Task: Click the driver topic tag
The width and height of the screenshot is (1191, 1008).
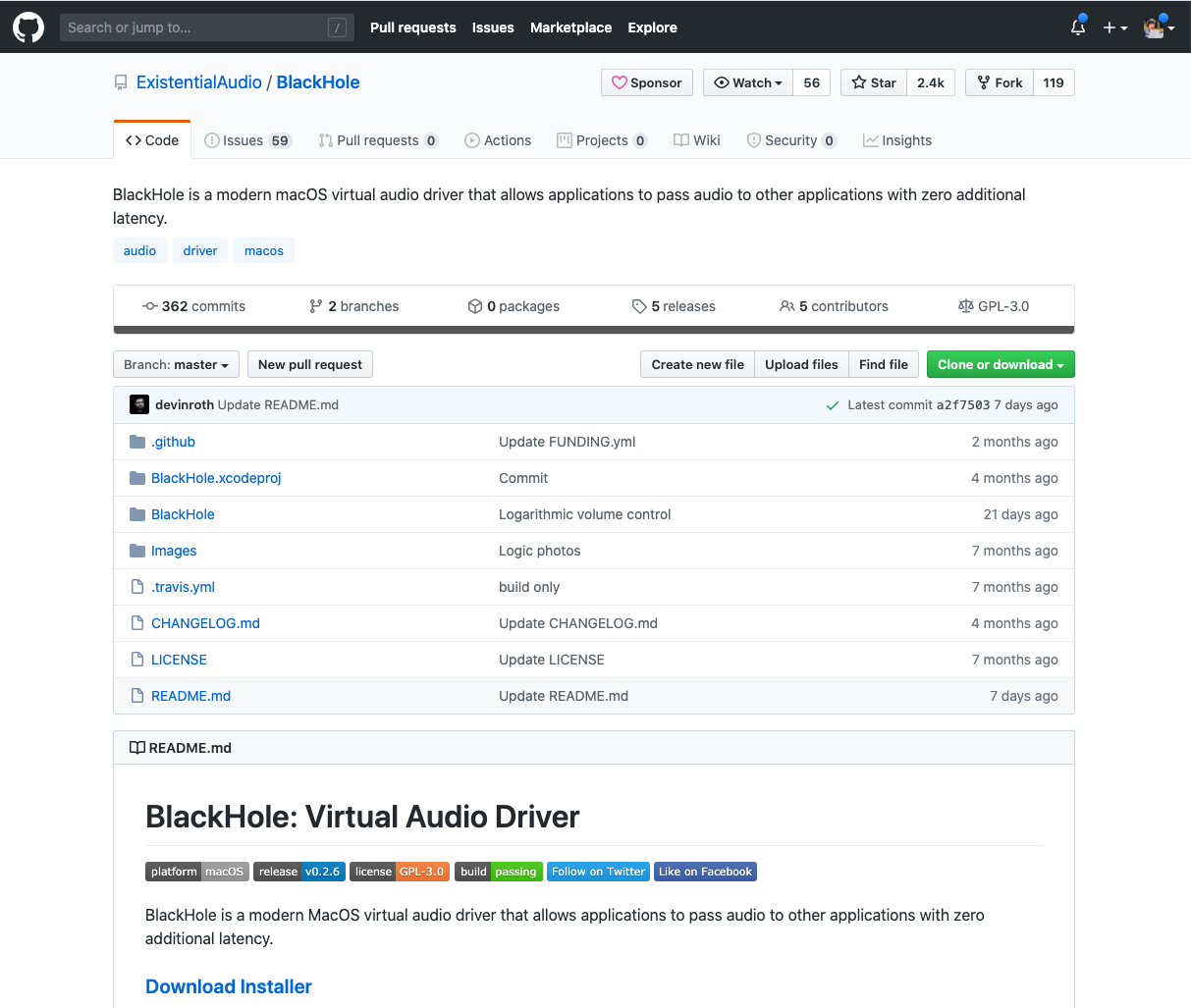Action: point(200,250)
